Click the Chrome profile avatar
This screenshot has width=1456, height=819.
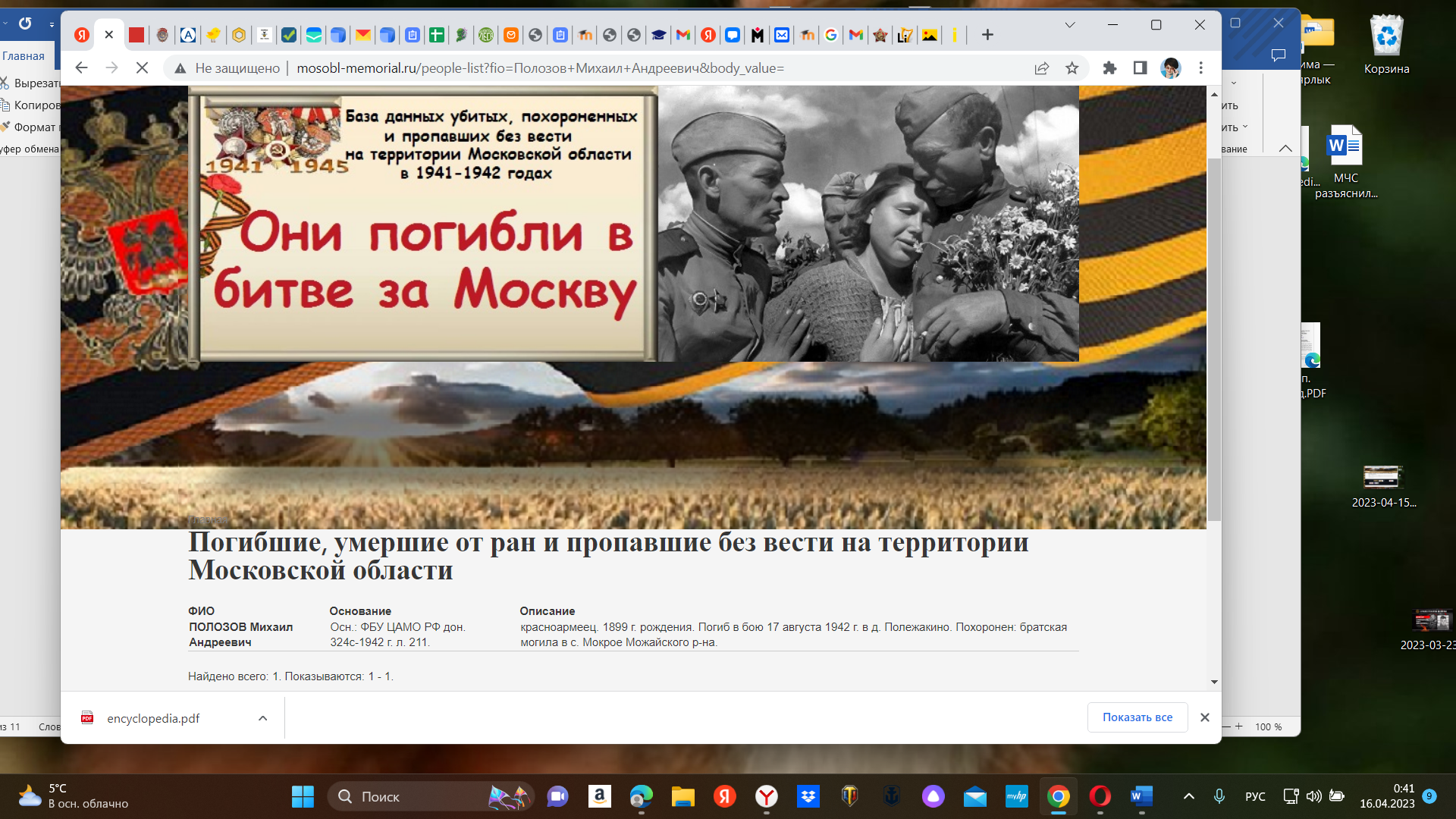click(x=1170, y=68)
